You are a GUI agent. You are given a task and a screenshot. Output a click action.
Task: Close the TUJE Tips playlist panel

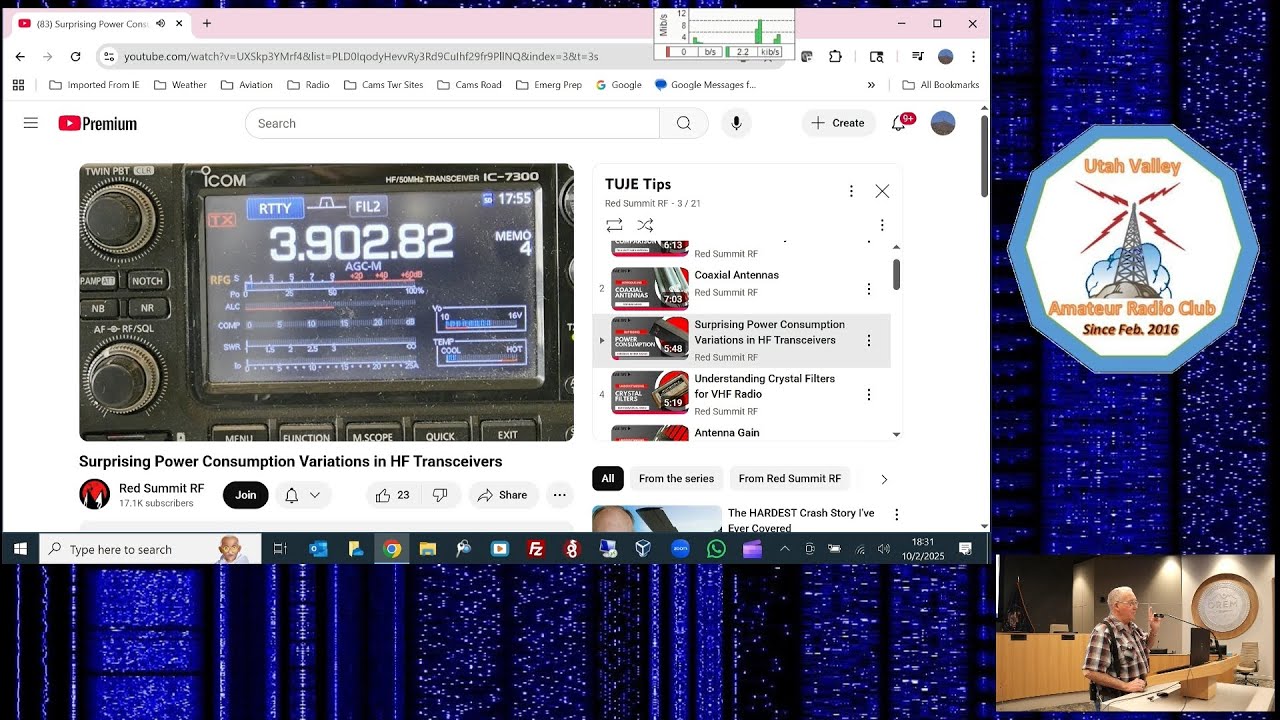[x=882, y=191]
